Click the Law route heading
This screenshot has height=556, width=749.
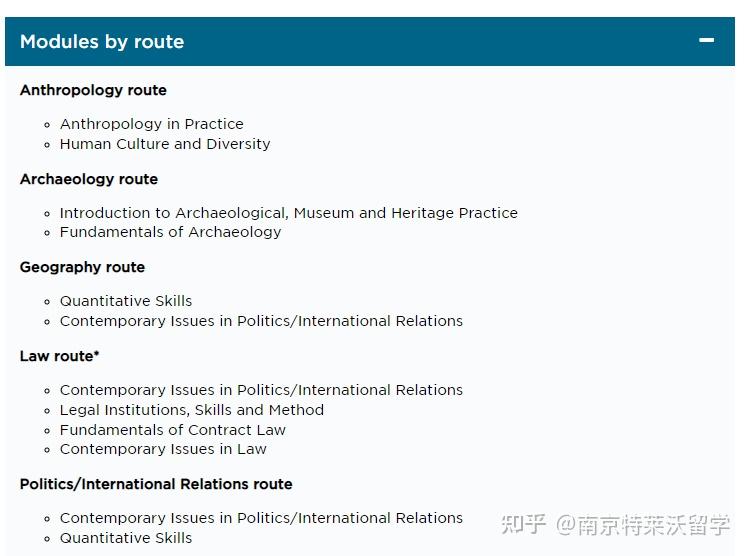pos(59,356)
